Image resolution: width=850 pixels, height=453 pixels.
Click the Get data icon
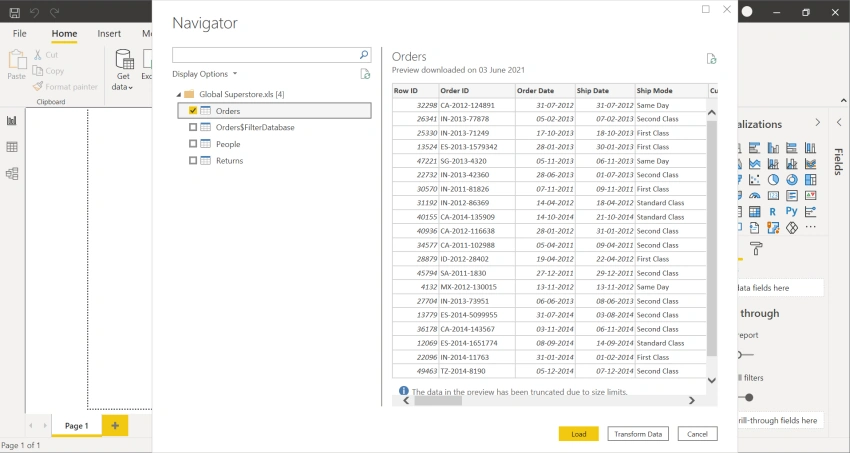click(124, 61)
